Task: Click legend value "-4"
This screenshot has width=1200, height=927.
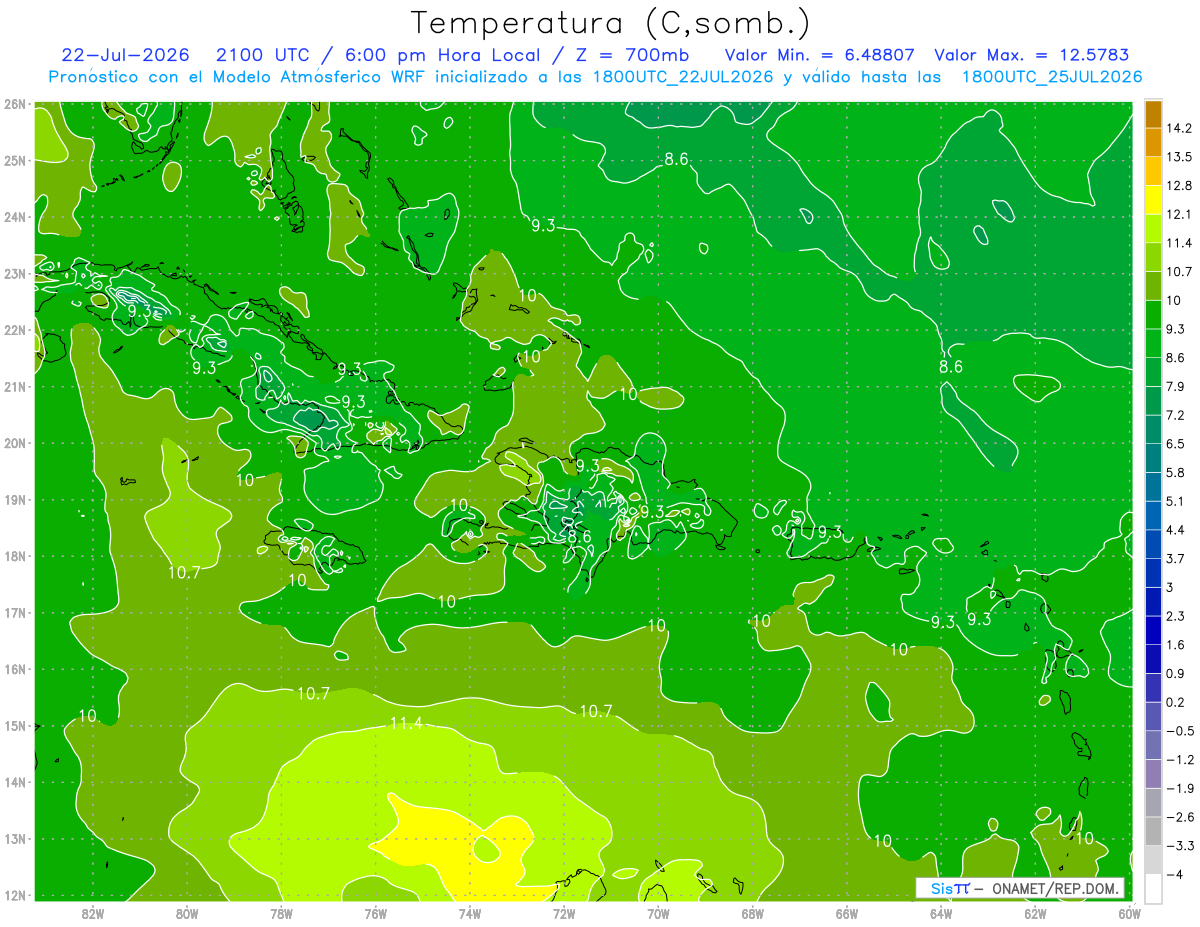Action: click(1174, 874)
